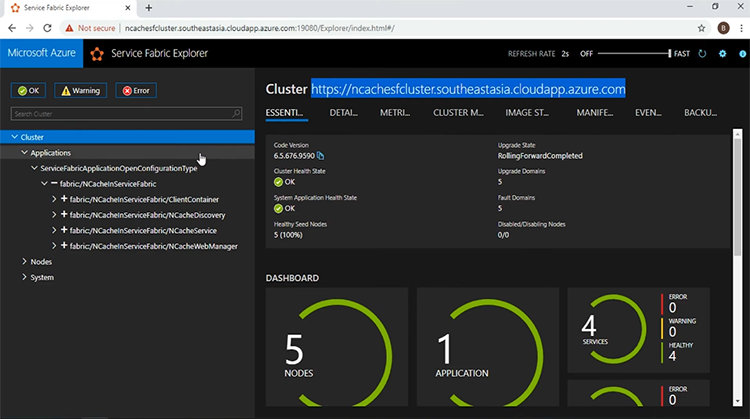The image size is (750, 419).
Task: Open the settings gear in the header
Action: click(722, 54)
